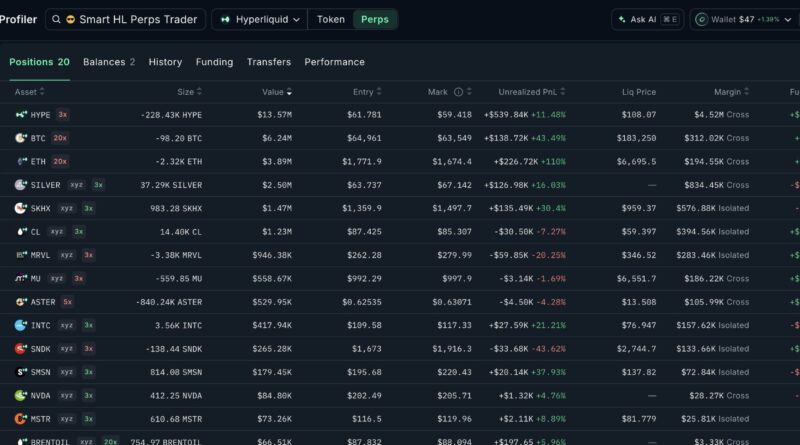Click the SMSN asset icon
This screenshot has height=445, width=800.
pyautogui.click(x=21, y=372)
